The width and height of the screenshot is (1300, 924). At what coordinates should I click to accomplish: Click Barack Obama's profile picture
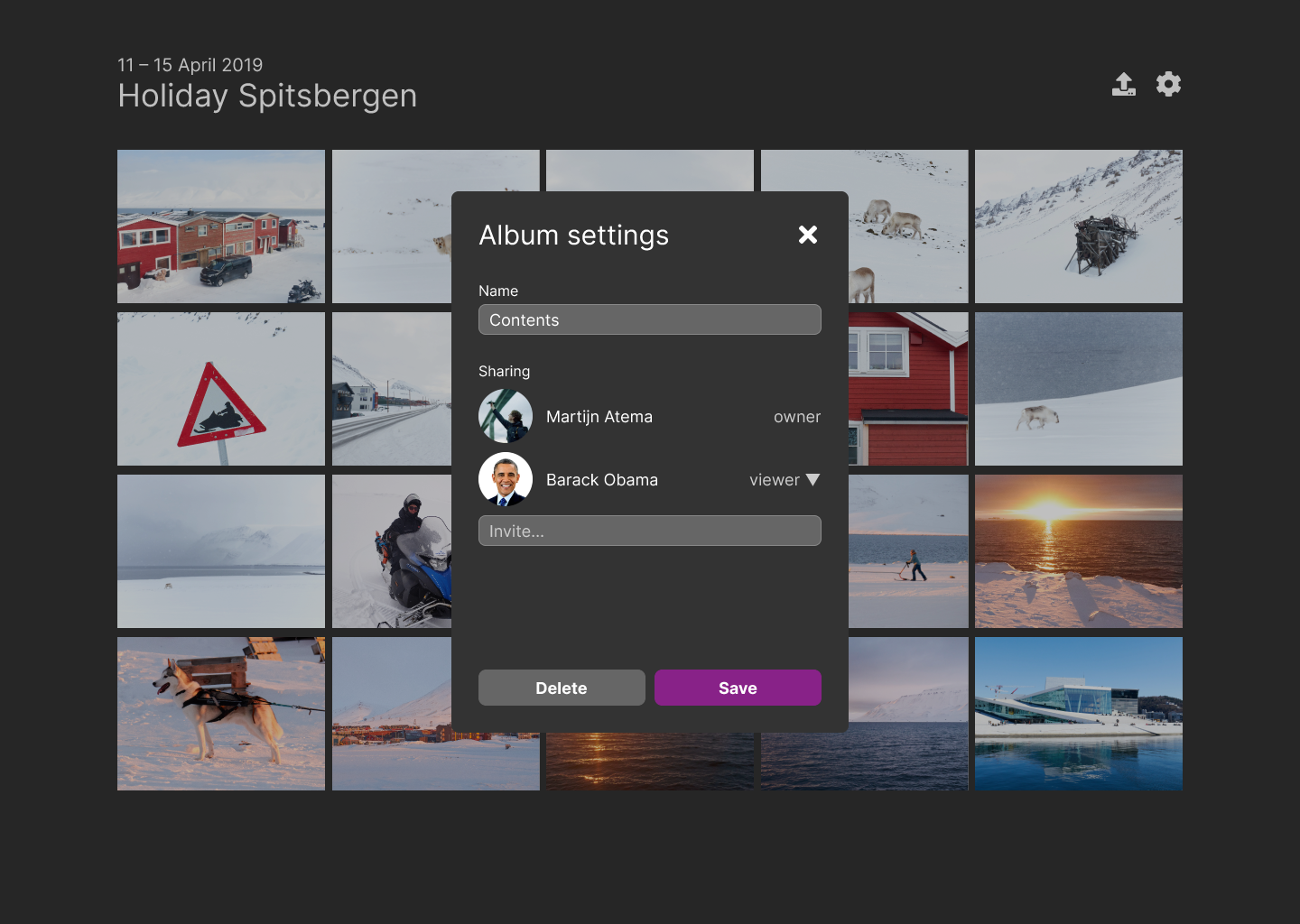(x=506, y=479)
